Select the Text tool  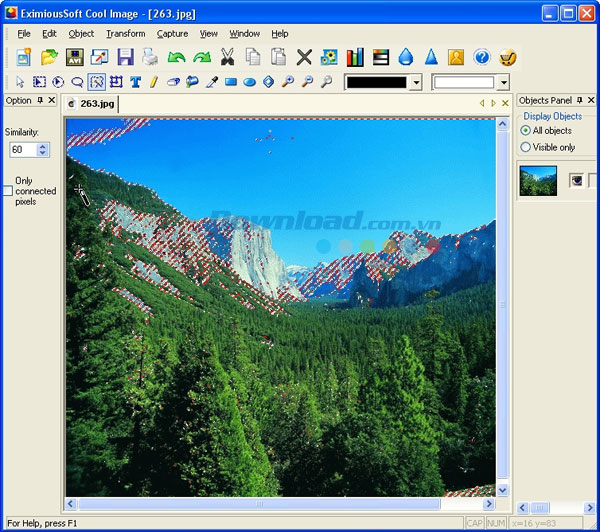(135, 82)
